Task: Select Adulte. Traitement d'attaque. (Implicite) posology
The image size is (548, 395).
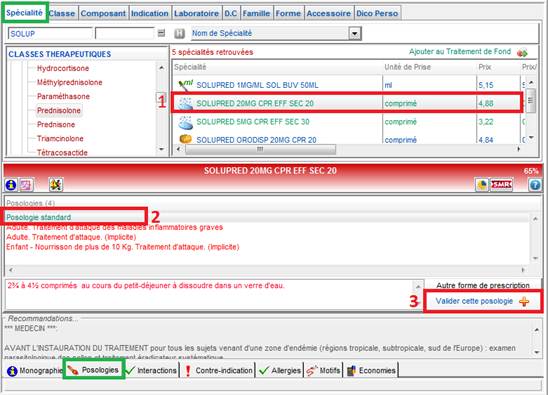Action: click(x=71, y=237)
